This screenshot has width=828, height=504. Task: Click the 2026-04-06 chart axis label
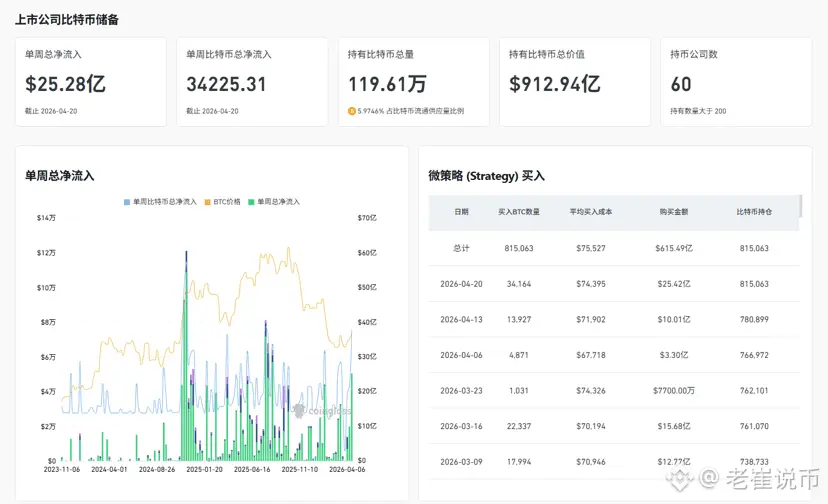click(347, 469)
